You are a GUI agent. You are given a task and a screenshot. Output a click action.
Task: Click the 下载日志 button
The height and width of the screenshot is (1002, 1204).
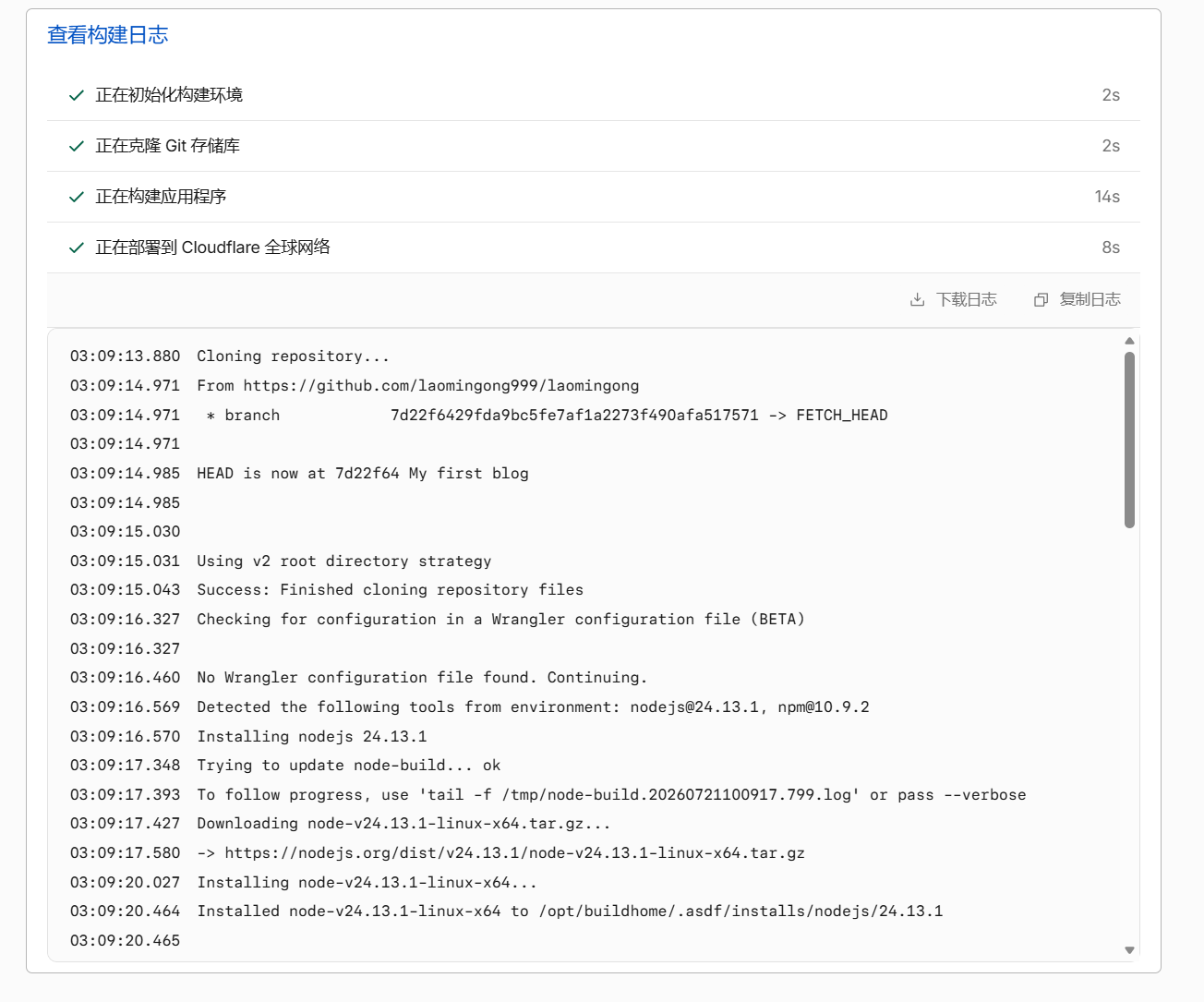(954, 299)
